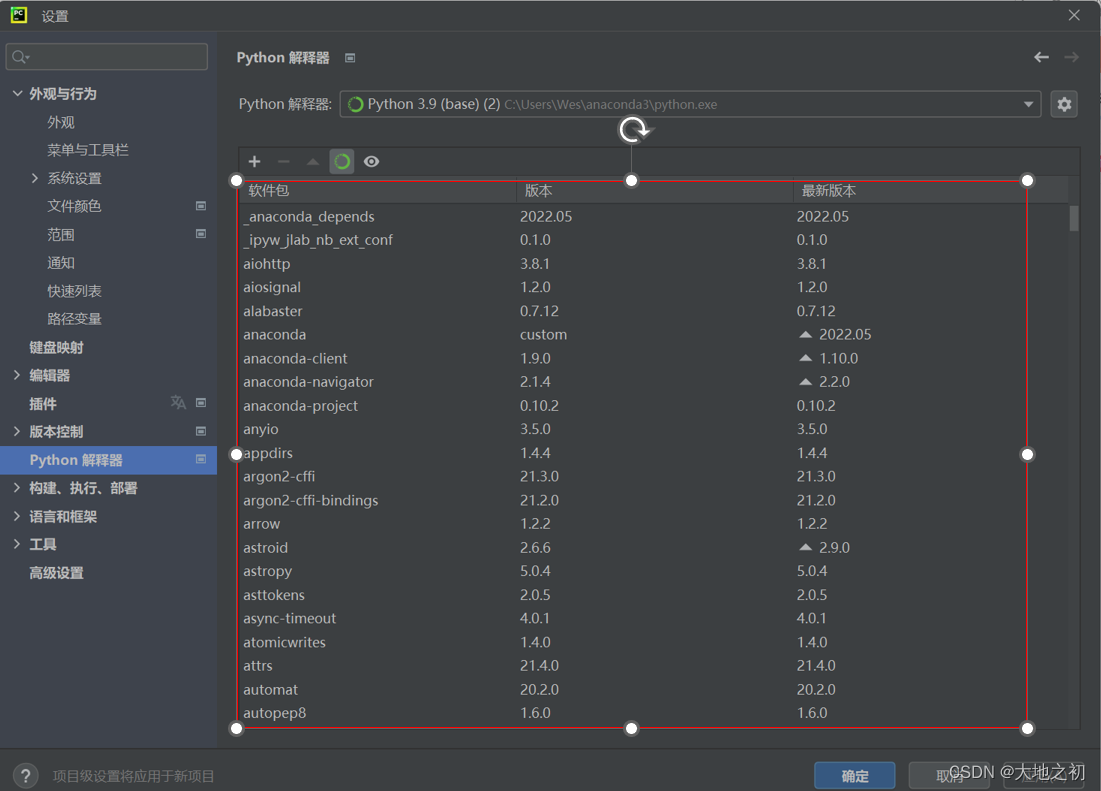This screenshot has height=791, width=1101.
Task: Click the project icon on the 范围 row
Action: tap(201, 234)
